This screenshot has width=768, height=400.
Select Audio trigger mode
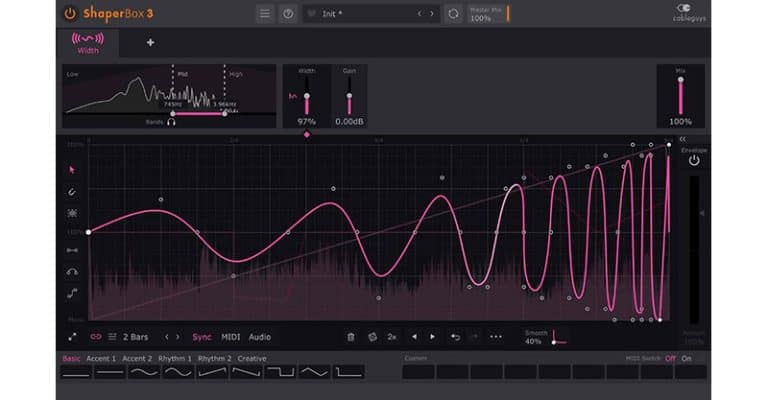(260, 337)
